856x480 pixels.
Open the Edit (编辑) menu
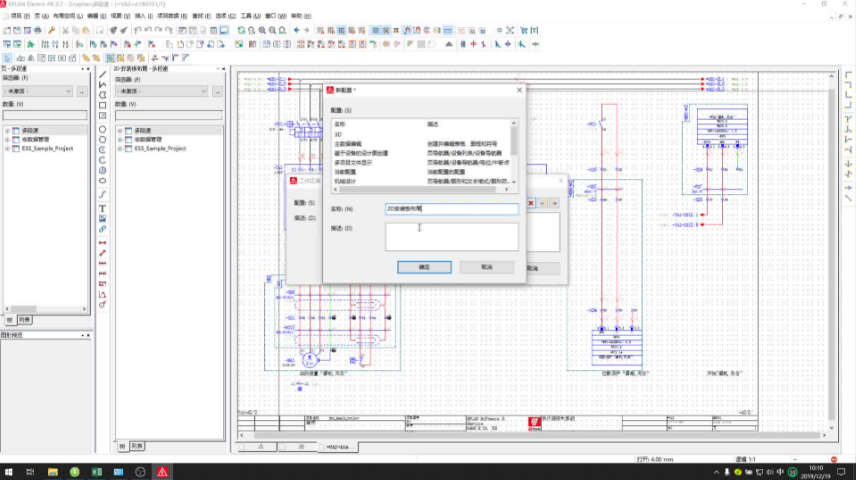[95, 16]
